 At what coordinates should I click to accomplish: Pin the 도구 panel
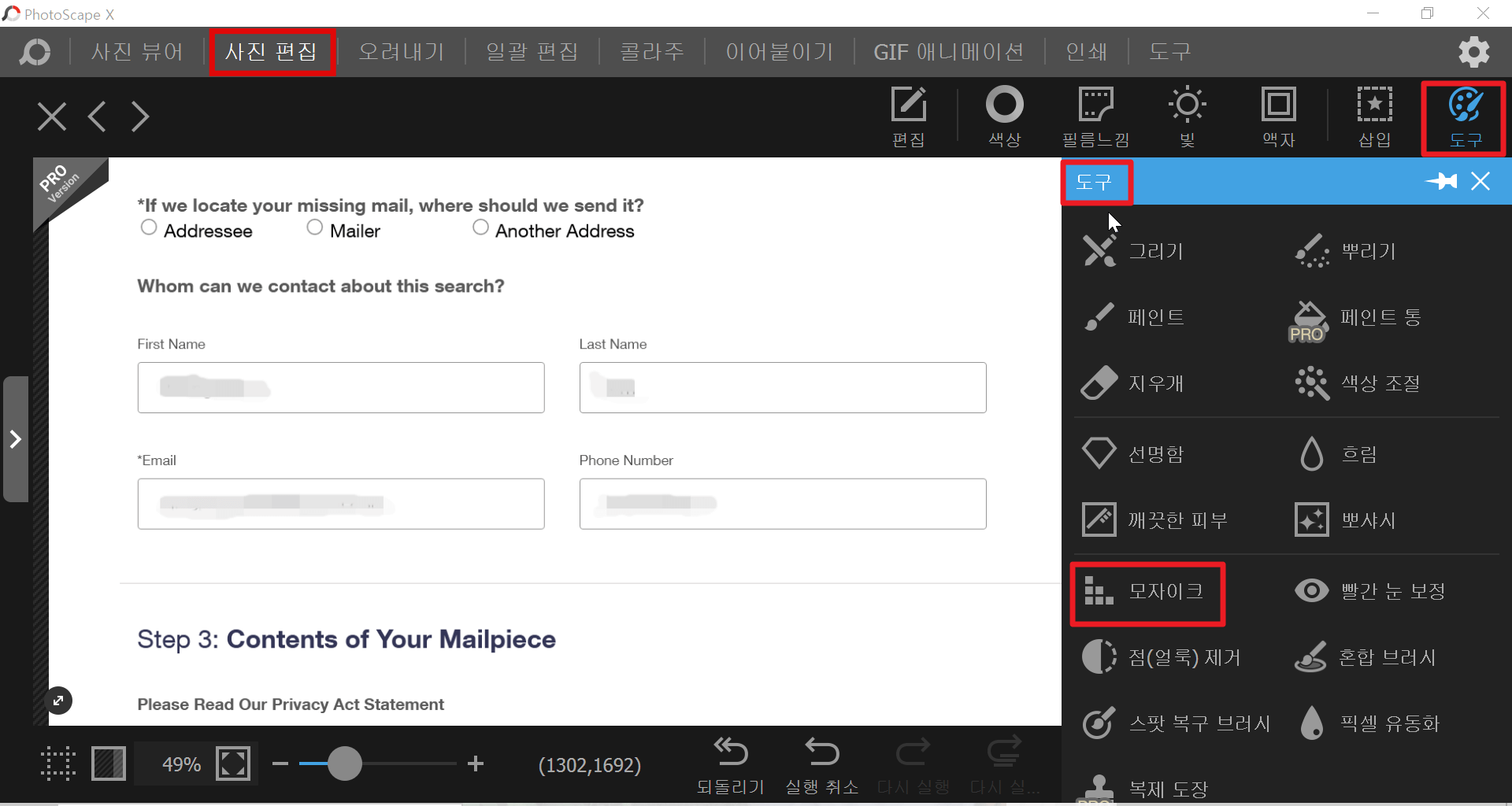(1441, 182)
